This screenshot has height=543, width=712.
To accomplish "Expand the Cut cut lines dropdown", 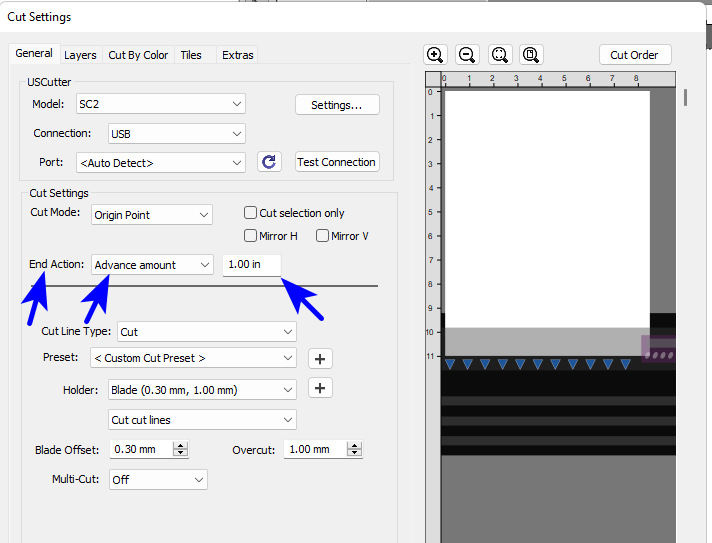I will [x=202, y=420].
